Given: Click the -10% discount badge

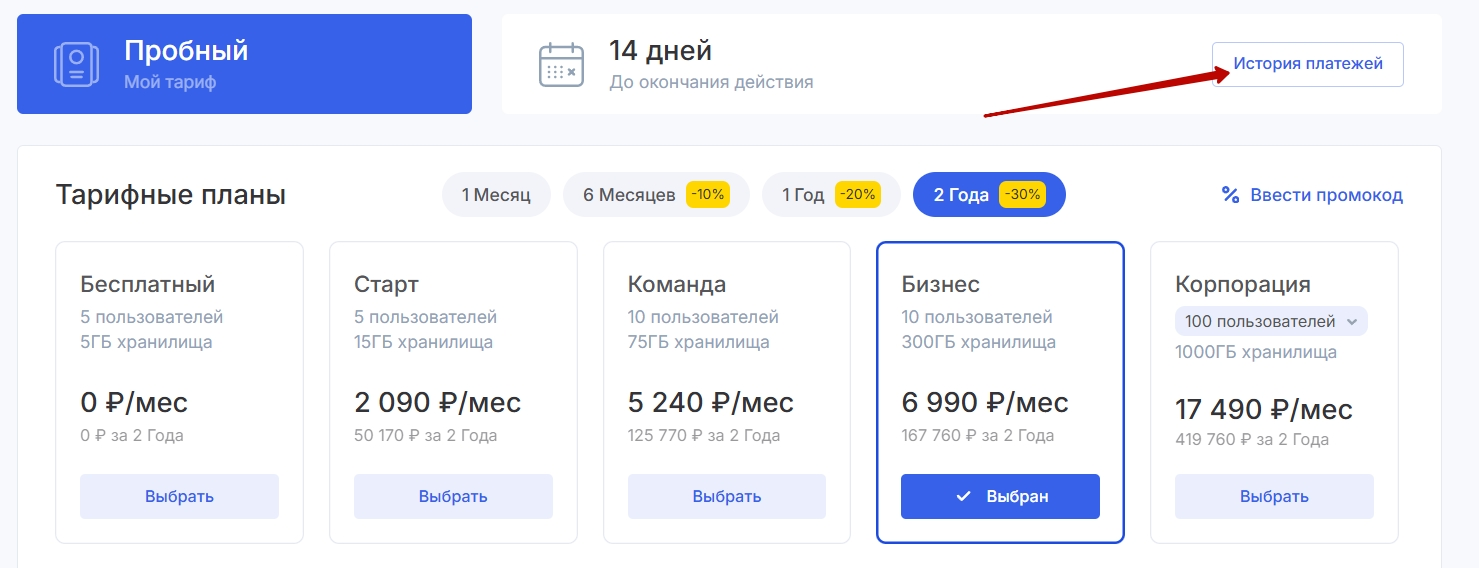Looking at the screenshot, I should pyautogui.click(x=708, y=195).
